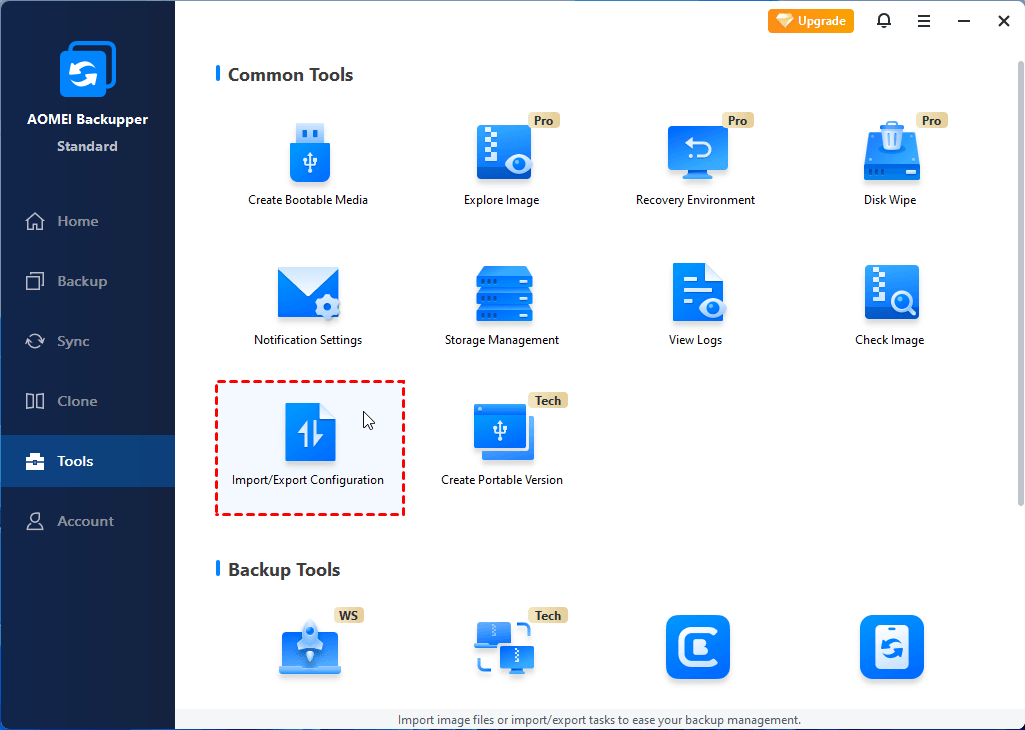Click the 'Check Image' label
This screenshot has width=1025, height=730.
pyautogui.click(x=890, y=340)
